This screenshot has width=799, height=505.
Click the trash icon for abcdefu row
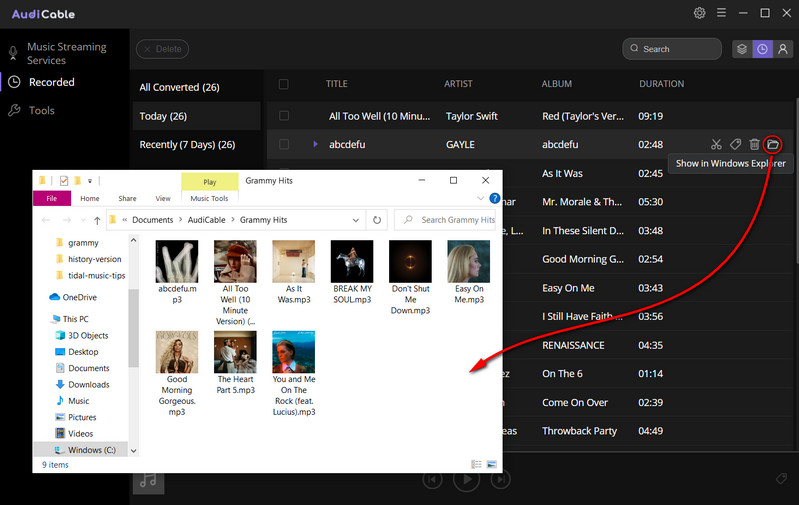[755, 145]
